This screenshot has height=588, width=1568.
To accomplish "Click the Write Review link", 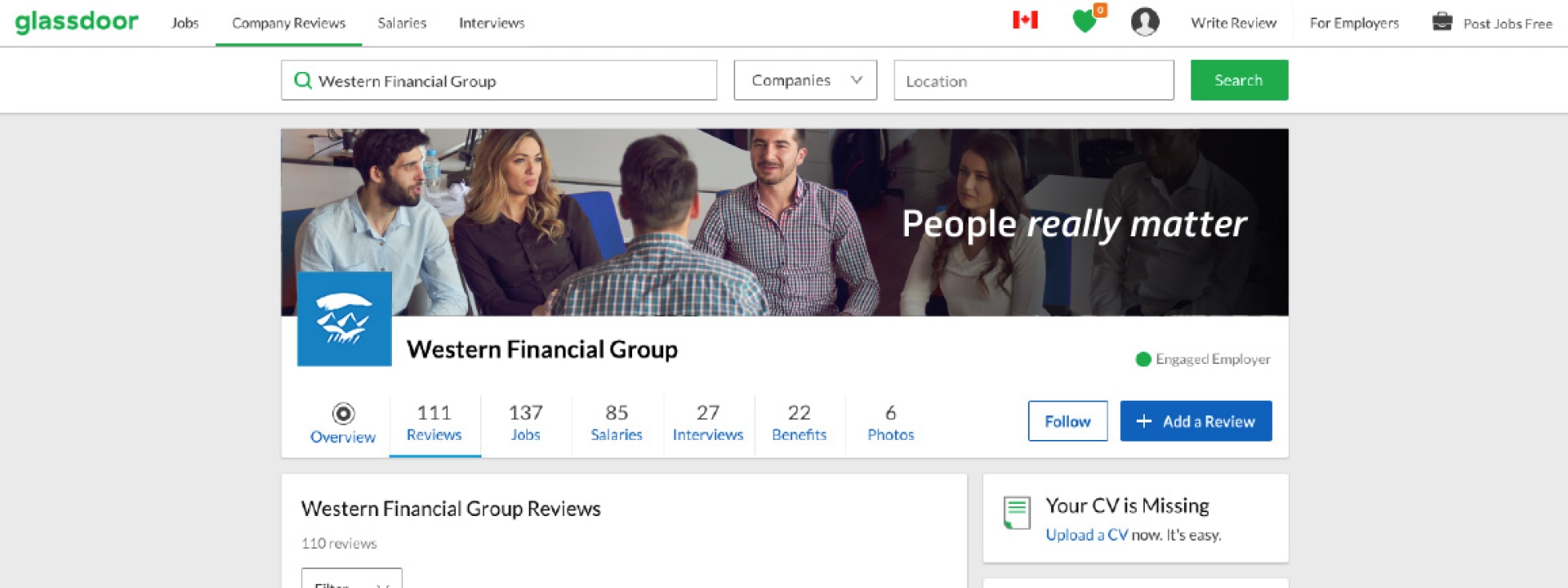I will pyautogui.click(x=1234, y=23).
